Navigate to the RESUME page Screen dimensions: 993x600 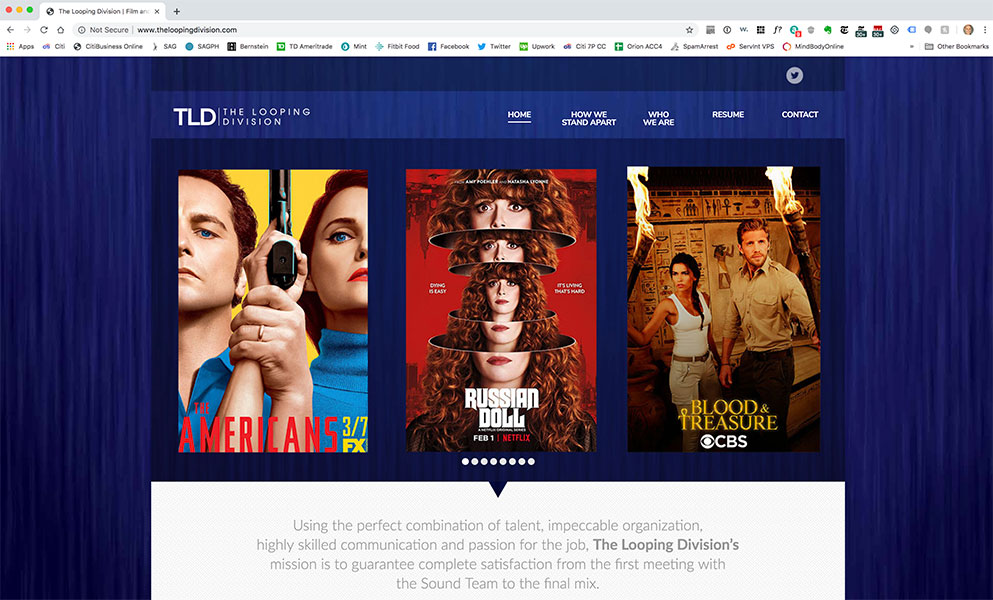(728, 115)
